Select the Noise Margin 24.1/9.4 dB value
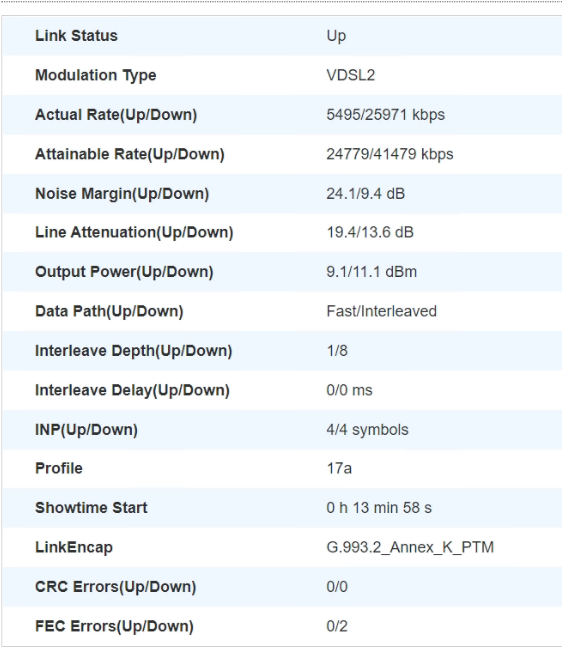 (366, 194)
